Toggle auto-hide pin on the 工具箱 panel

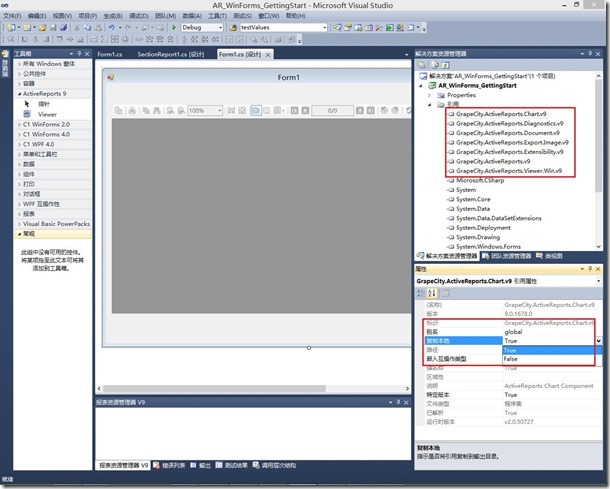point(79,54)
